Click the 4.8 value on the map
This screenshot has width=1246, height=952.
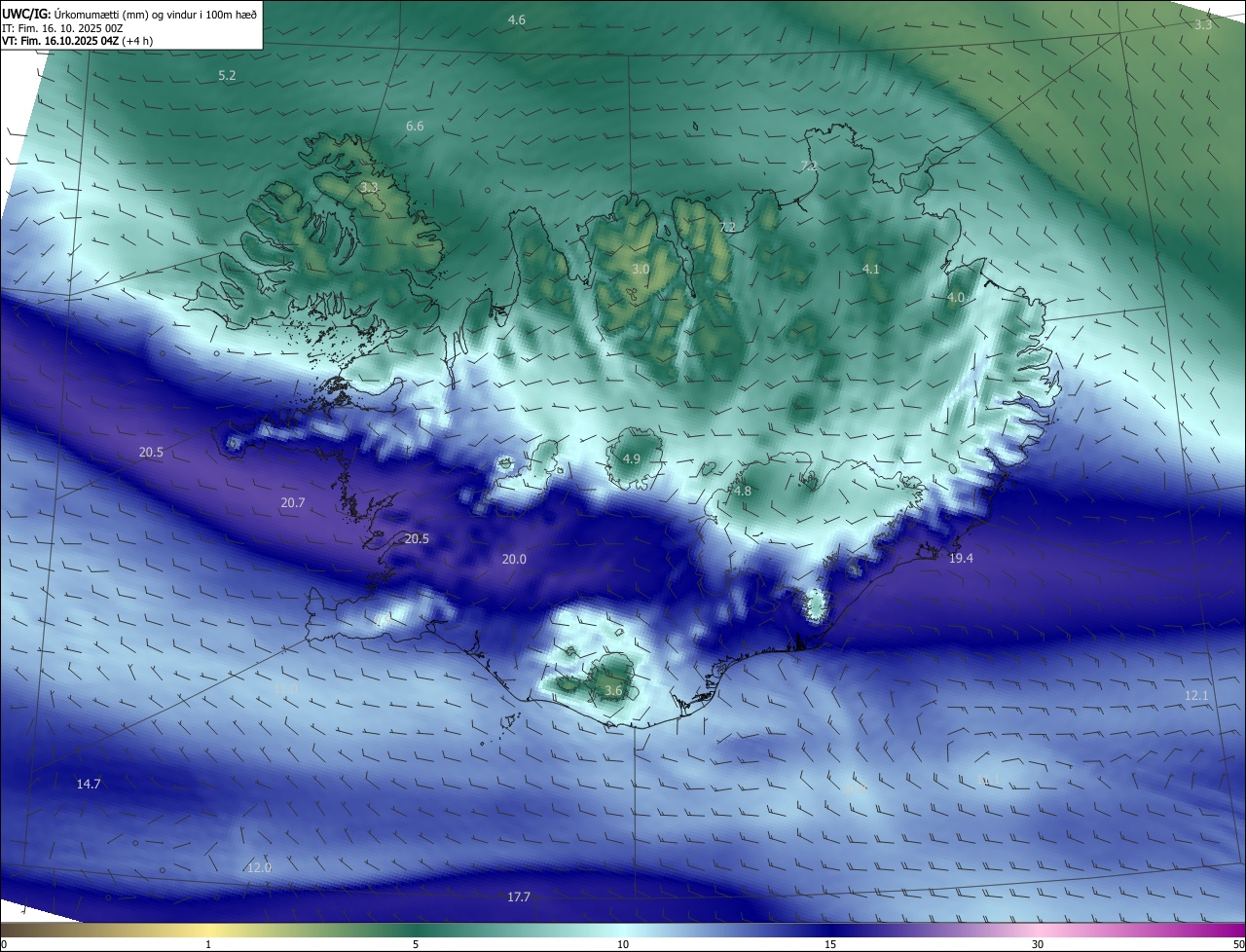(743, 493)
